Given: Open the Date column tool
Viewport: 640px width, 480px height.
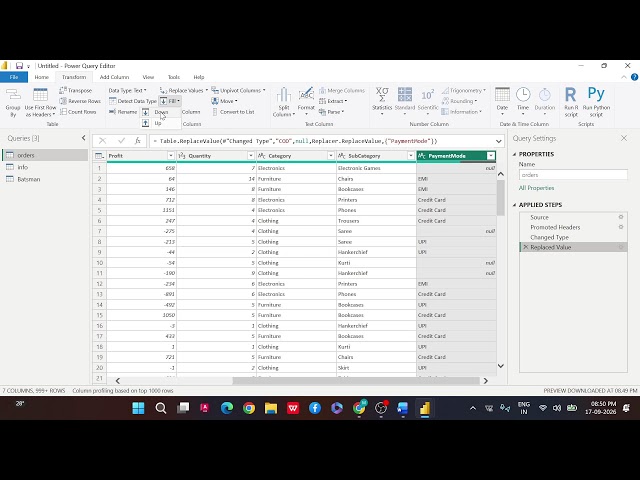Looking at the screenshot, I should (502, 101).
